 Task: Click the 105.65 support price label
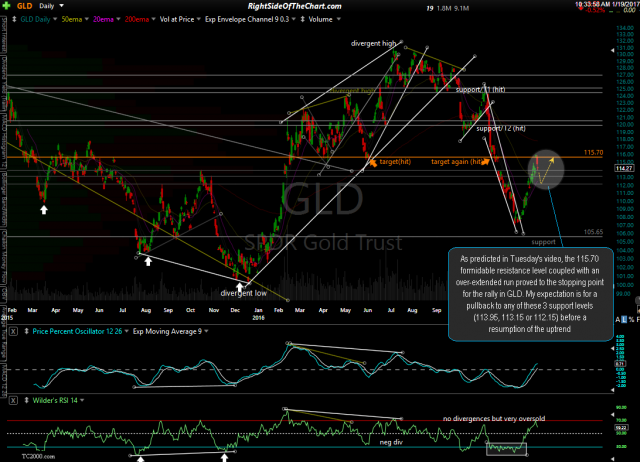[x=593, y=232]
